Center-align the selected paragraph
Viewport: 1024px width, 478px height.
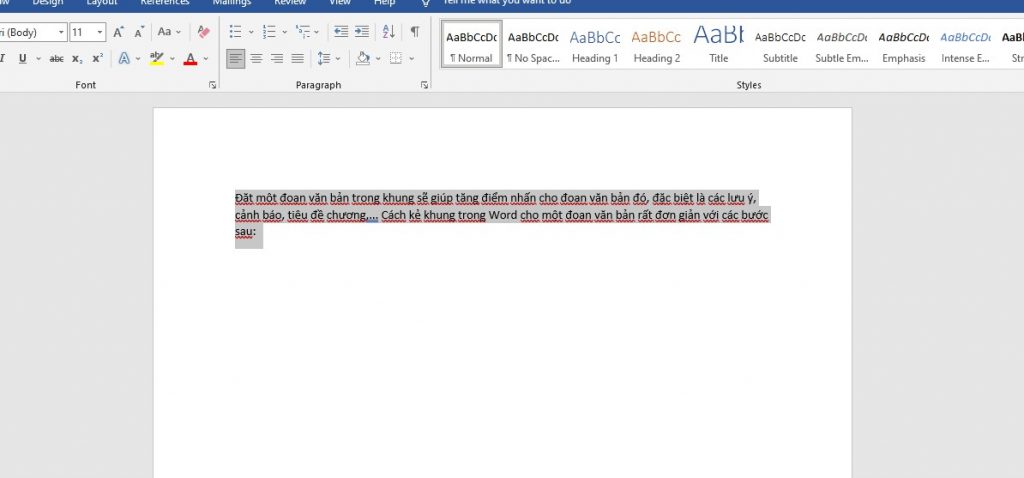(x=256, y=59)
